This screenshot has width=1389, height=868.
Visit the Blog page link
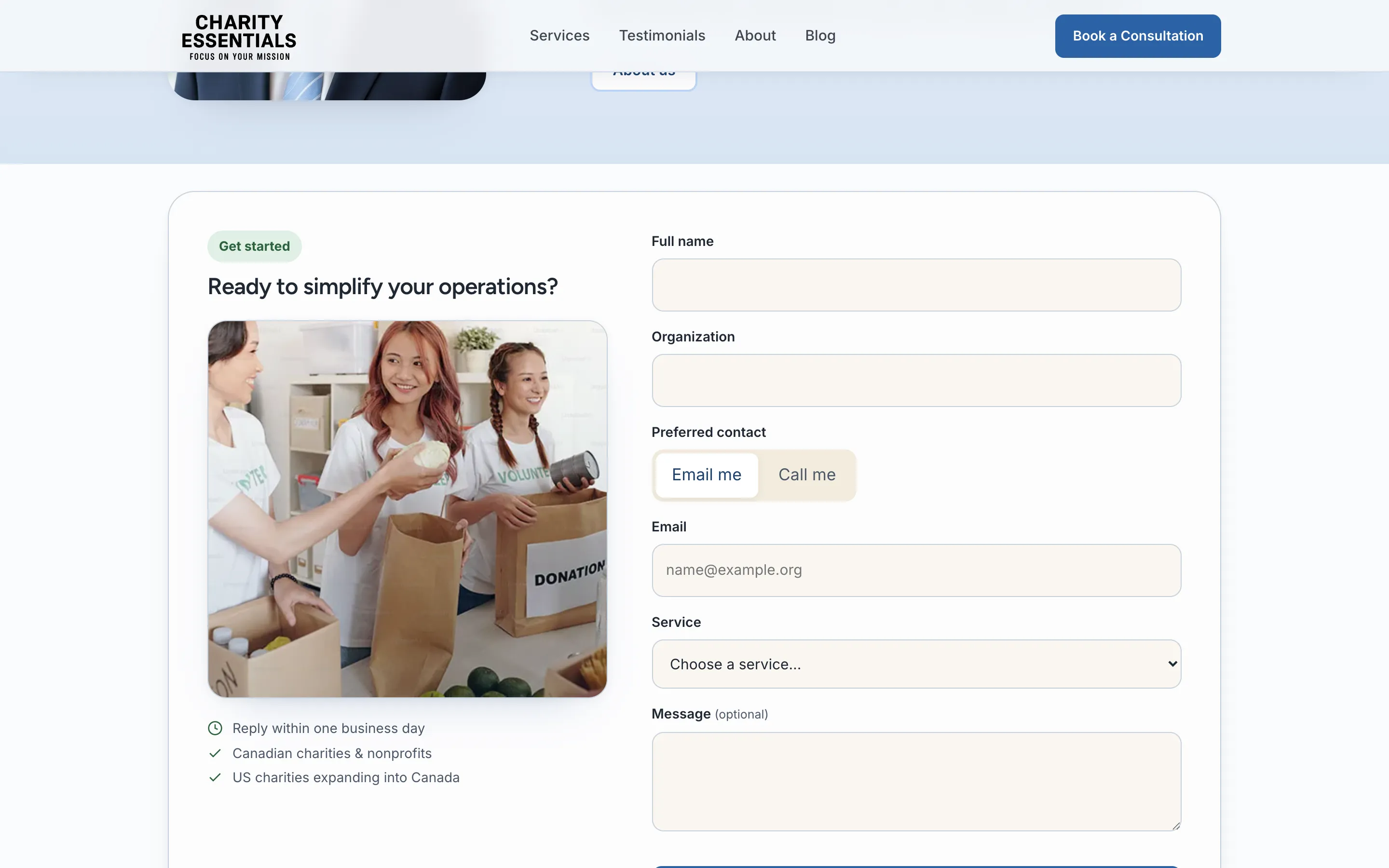point(820,36)
